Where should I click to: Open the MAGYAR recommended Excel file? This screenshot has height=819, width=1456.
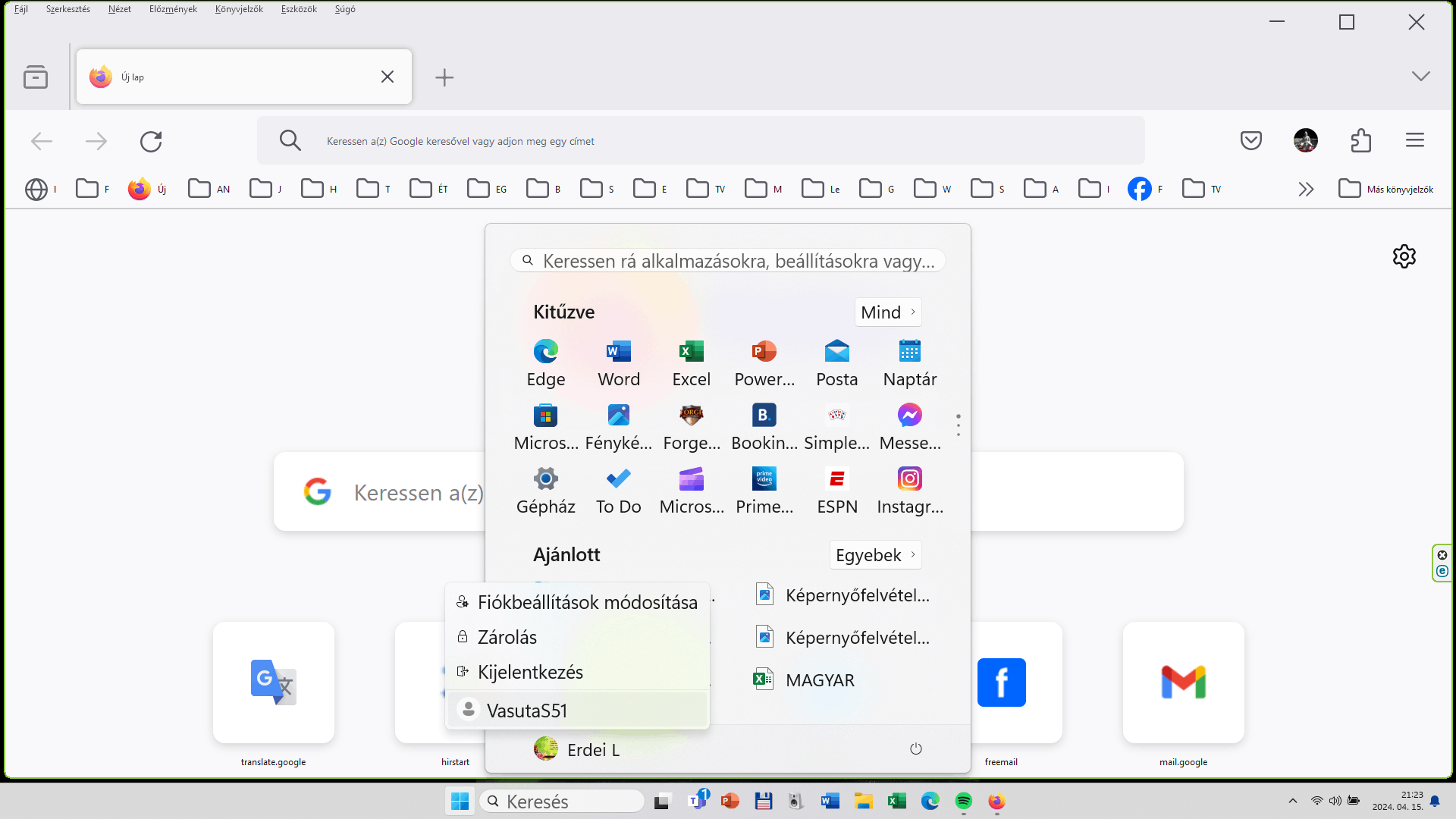coord(819,680)
